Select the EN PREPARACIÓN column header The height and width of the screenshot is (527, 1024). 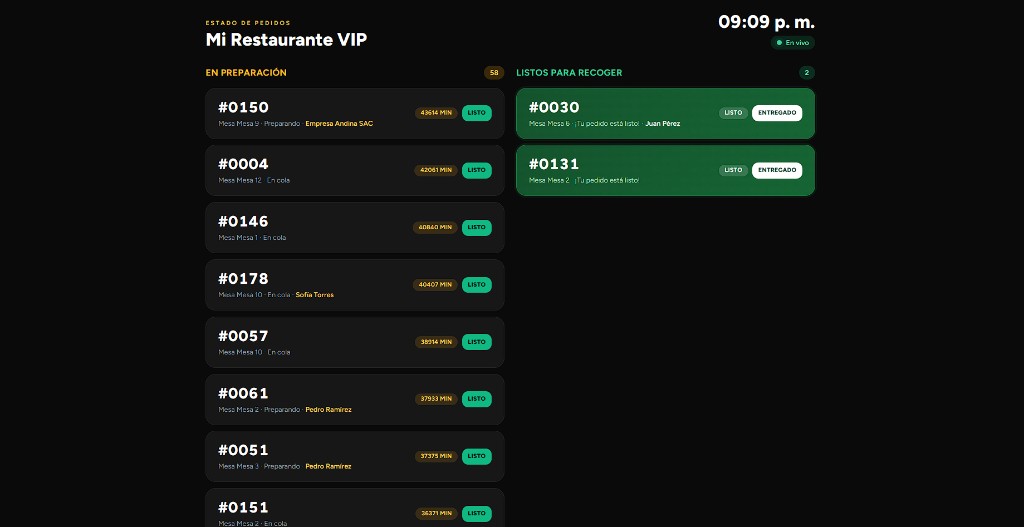point(246,72)
